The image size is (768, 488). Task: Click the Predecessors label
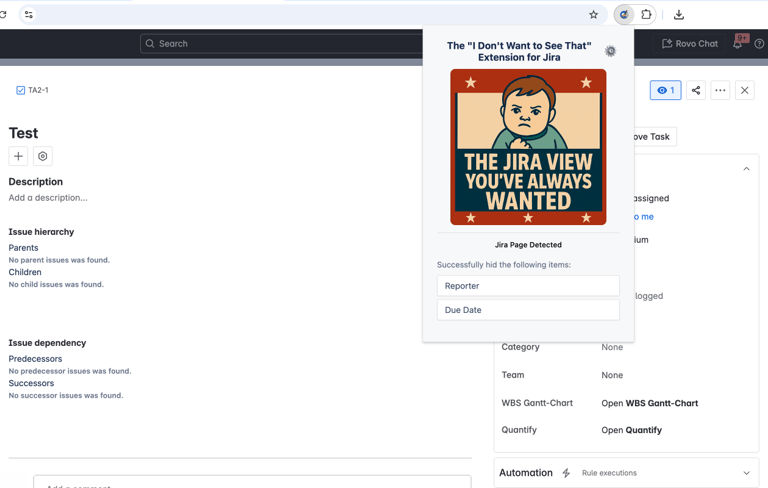click(x=35, y=359)
